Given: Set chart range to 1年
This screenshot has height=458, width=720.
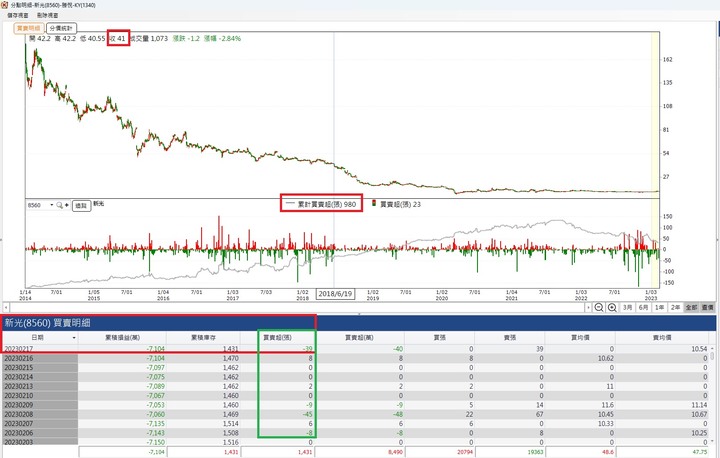Looking at the screenshot, I should (x=659, y=307).
